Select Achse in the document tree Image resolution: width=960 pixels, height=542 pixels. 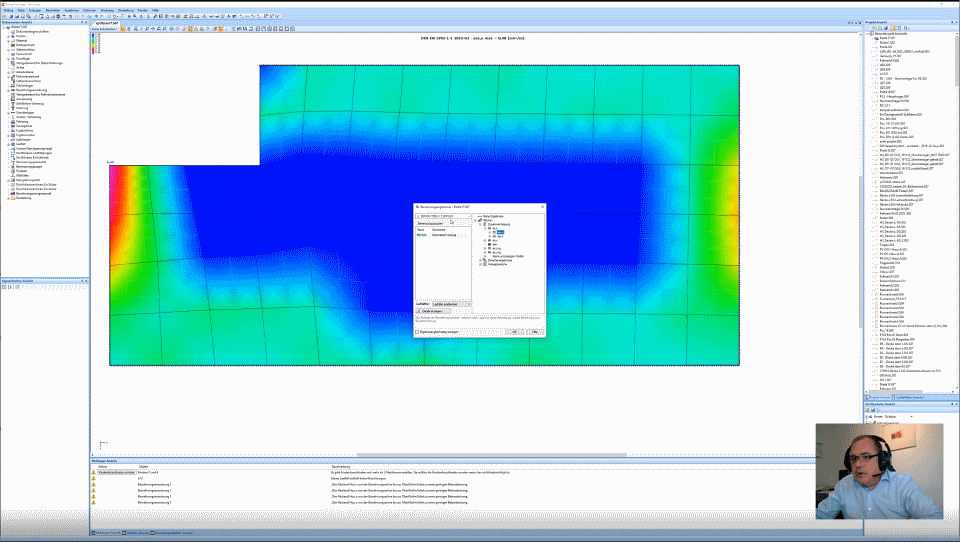[x=20, y=67]
